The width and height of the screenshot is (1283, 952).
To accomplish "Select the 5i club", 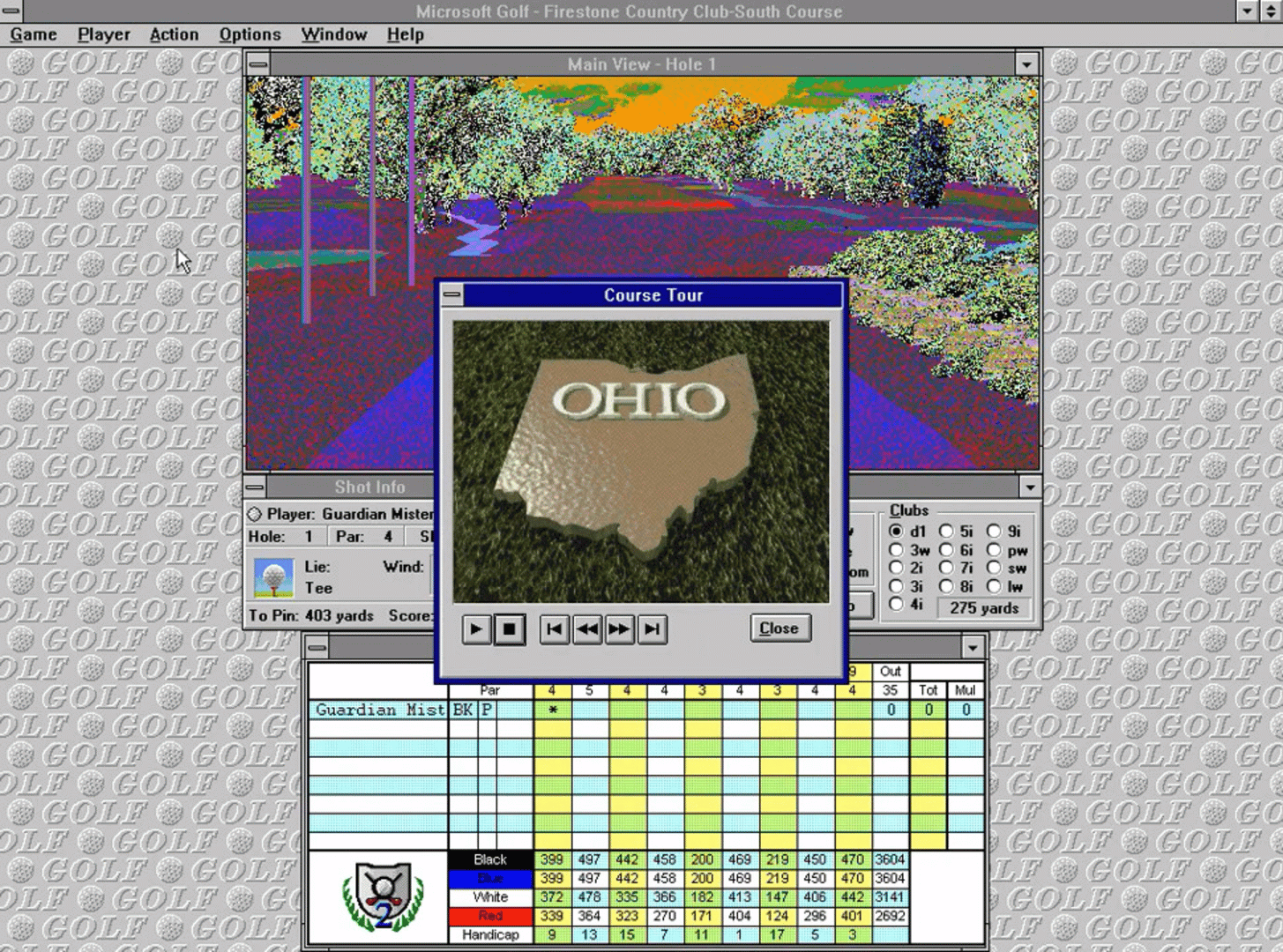I will point(946,532).
